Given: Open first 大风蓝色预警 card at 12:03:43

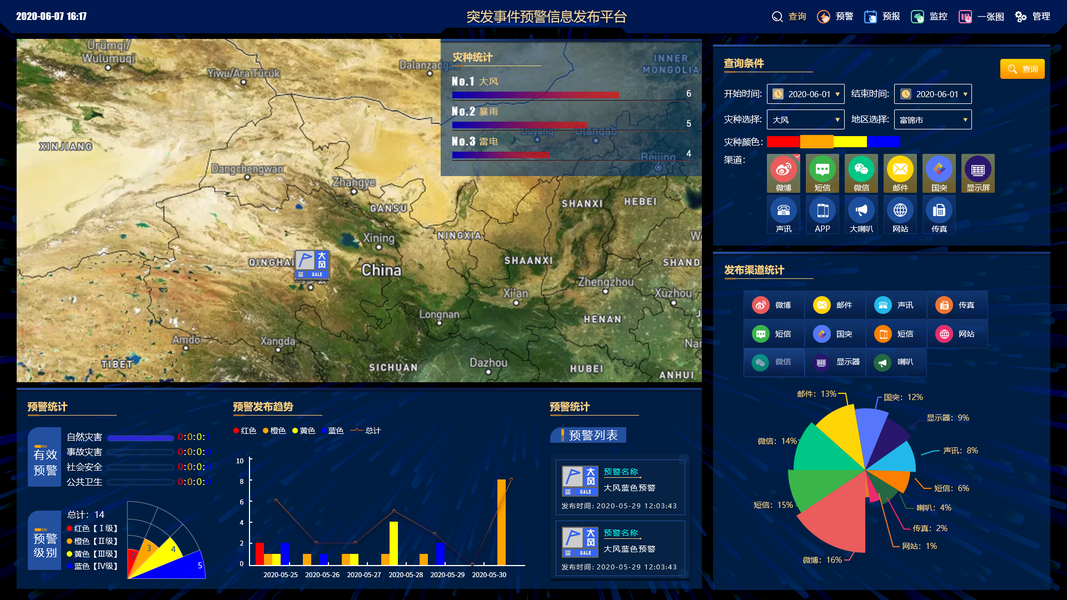Looking at the screenshot, I should pyautogui.click(x=620, y=487).
